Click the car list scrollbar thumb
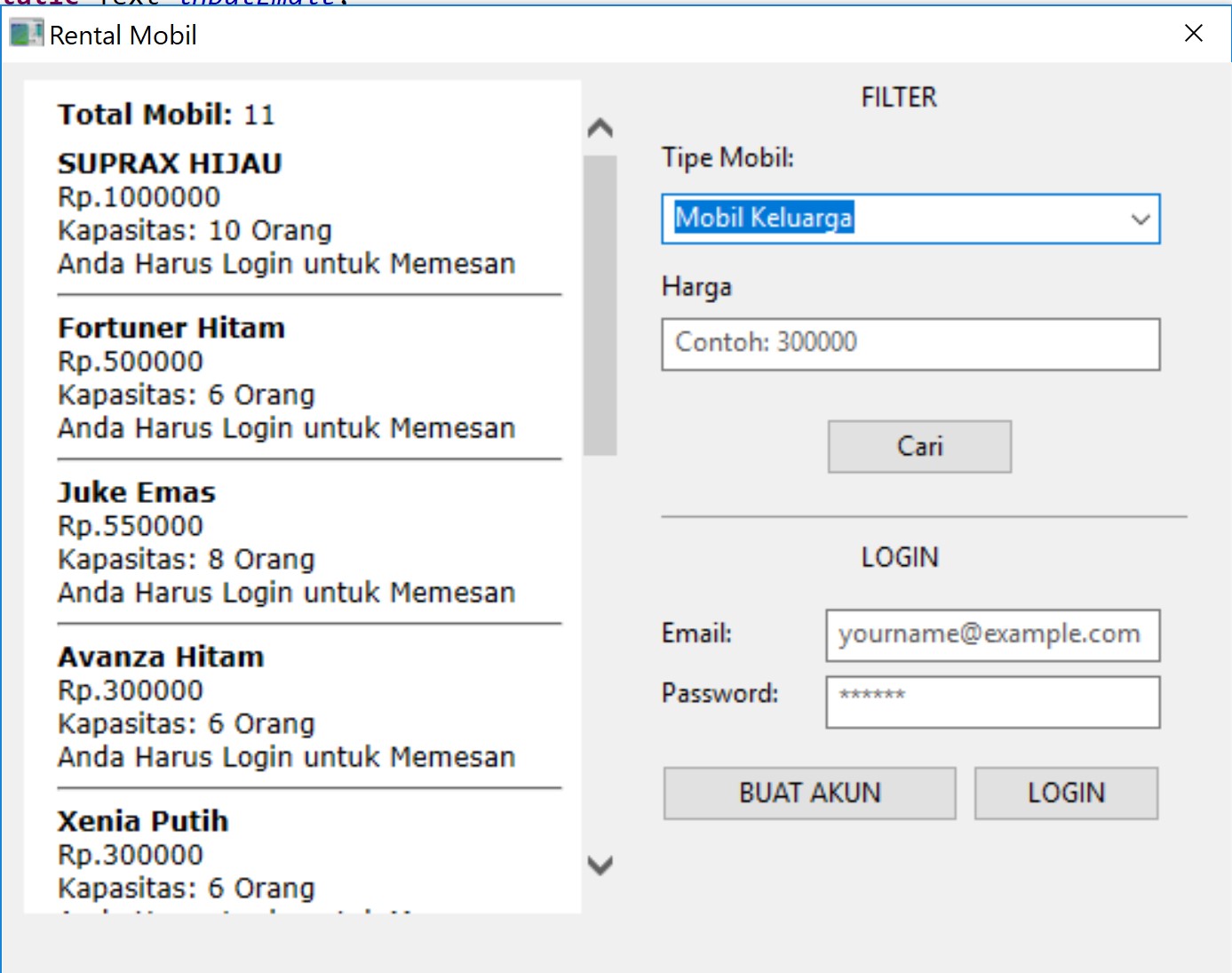1232x973 pixels. pos(600,306)
